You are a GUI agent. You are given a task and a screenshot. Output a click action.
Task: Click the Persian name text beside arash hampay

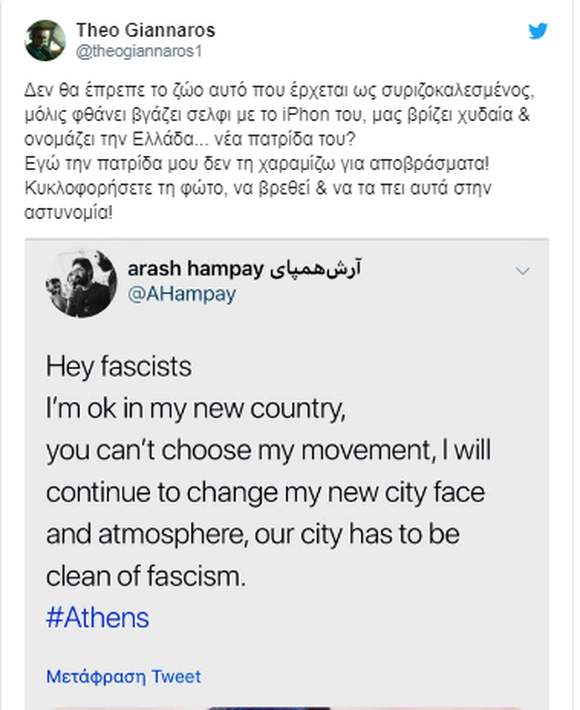[315, 269]
